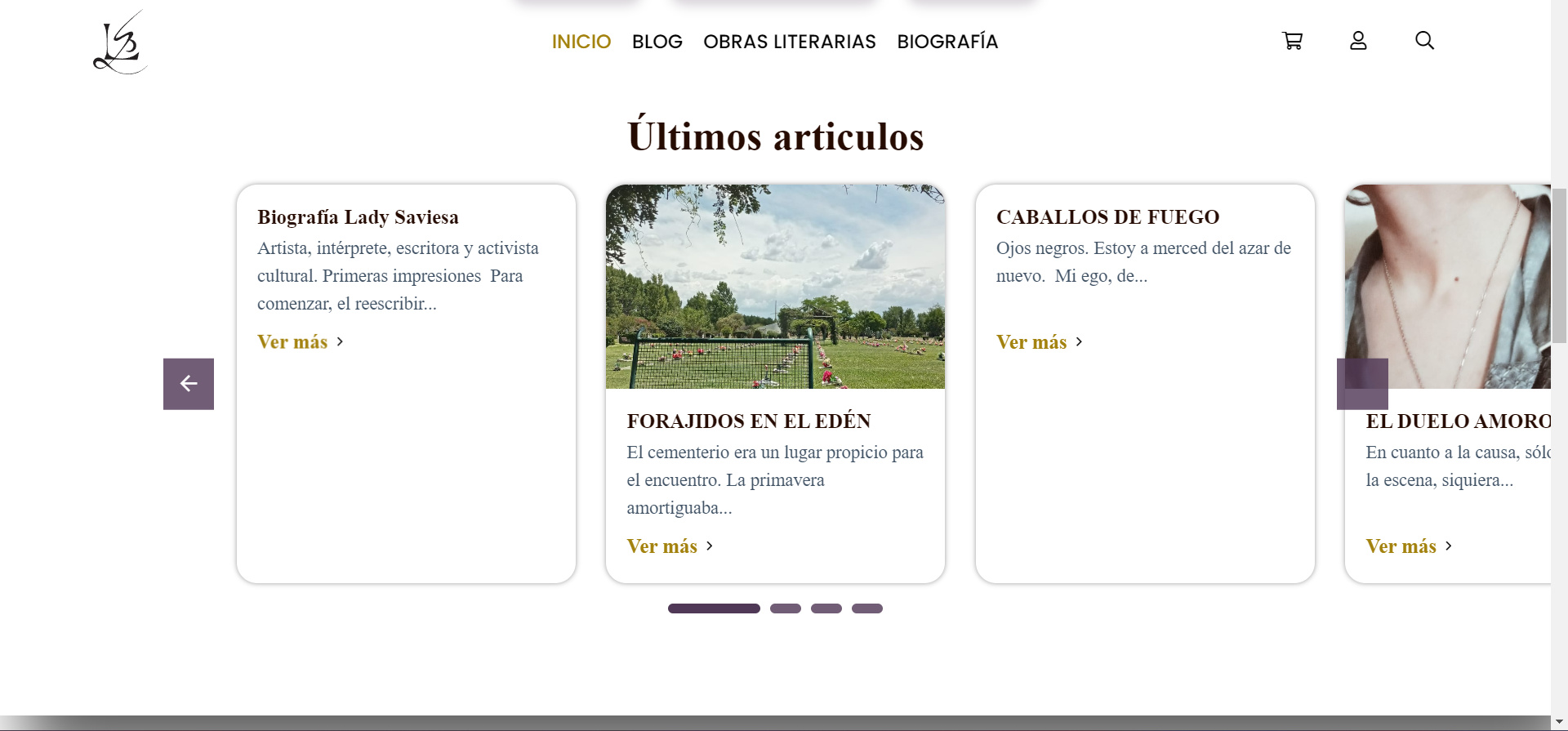Open the BLOG menu item
Viewport: 1568px width, 731px height.
657,42
